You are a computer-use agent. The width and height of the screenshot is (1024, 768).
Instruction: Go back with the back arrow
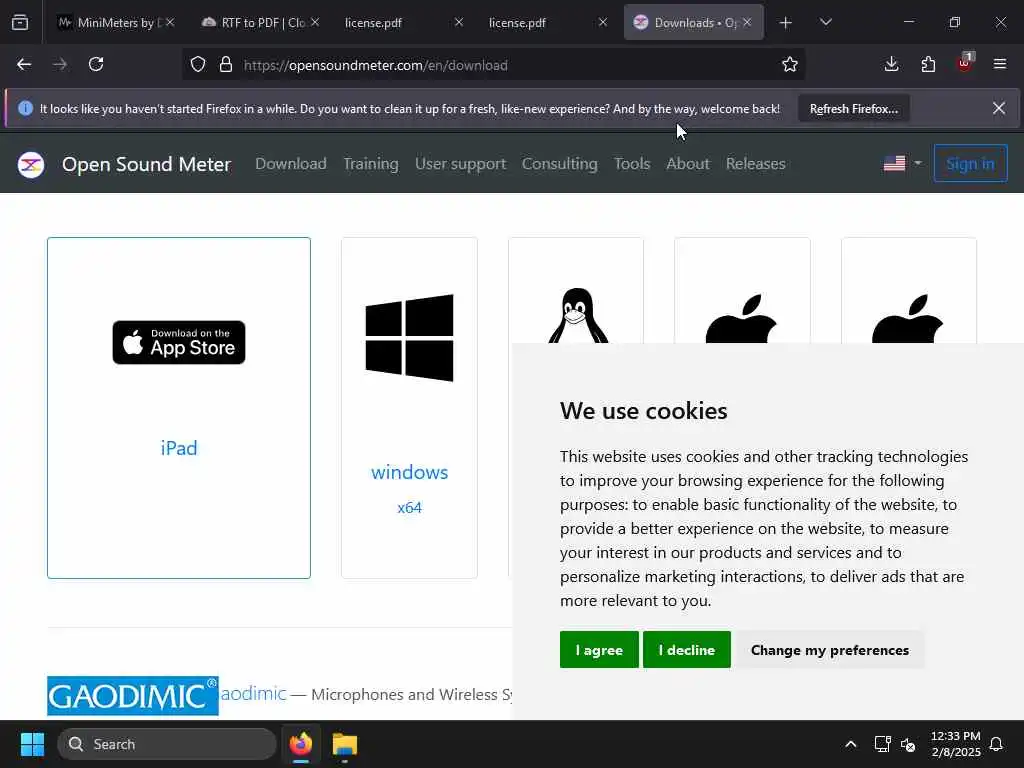[24, 65]
